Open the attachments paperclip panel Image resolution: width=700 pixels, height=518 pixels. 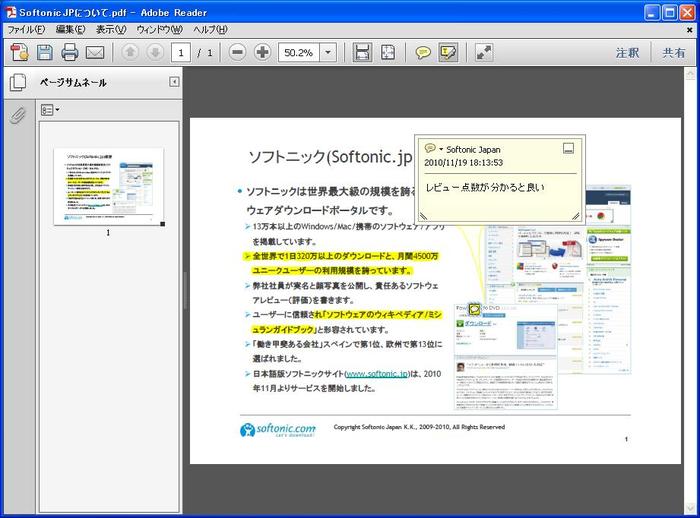[x=18, y=116]
